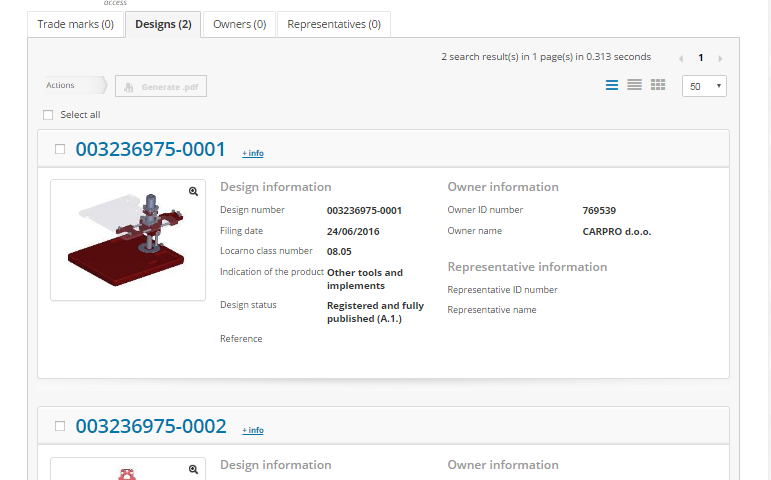This screenshot has height=480, width=771.
Task: Select compact list view icon
Action: click(x=634, y=86)
